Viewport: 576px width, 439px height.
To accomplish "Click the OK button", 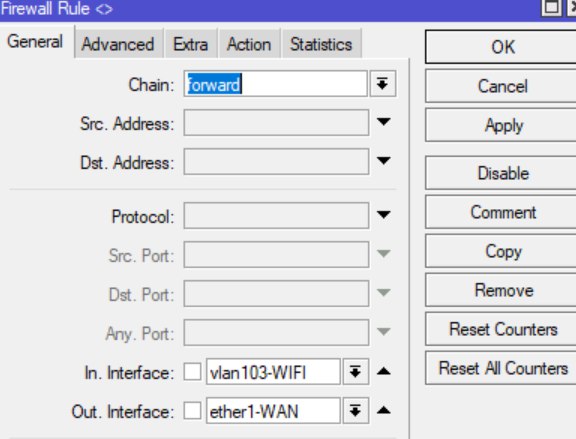I will [502, 47].
